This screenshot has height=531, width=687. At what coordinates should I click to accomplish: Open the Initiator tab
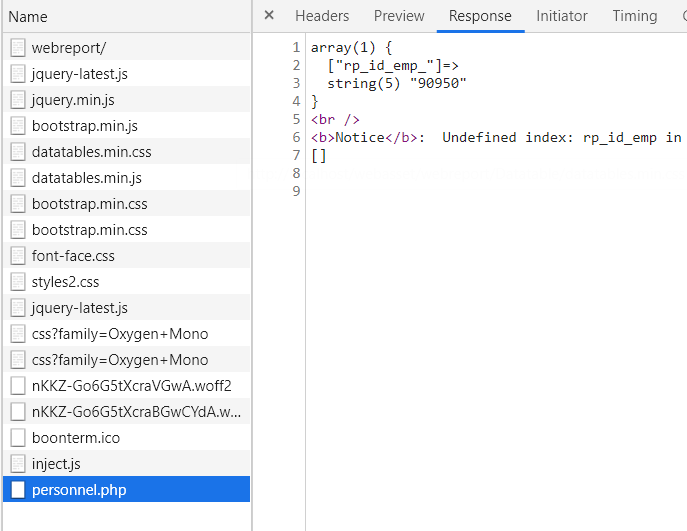coord(562,16)
